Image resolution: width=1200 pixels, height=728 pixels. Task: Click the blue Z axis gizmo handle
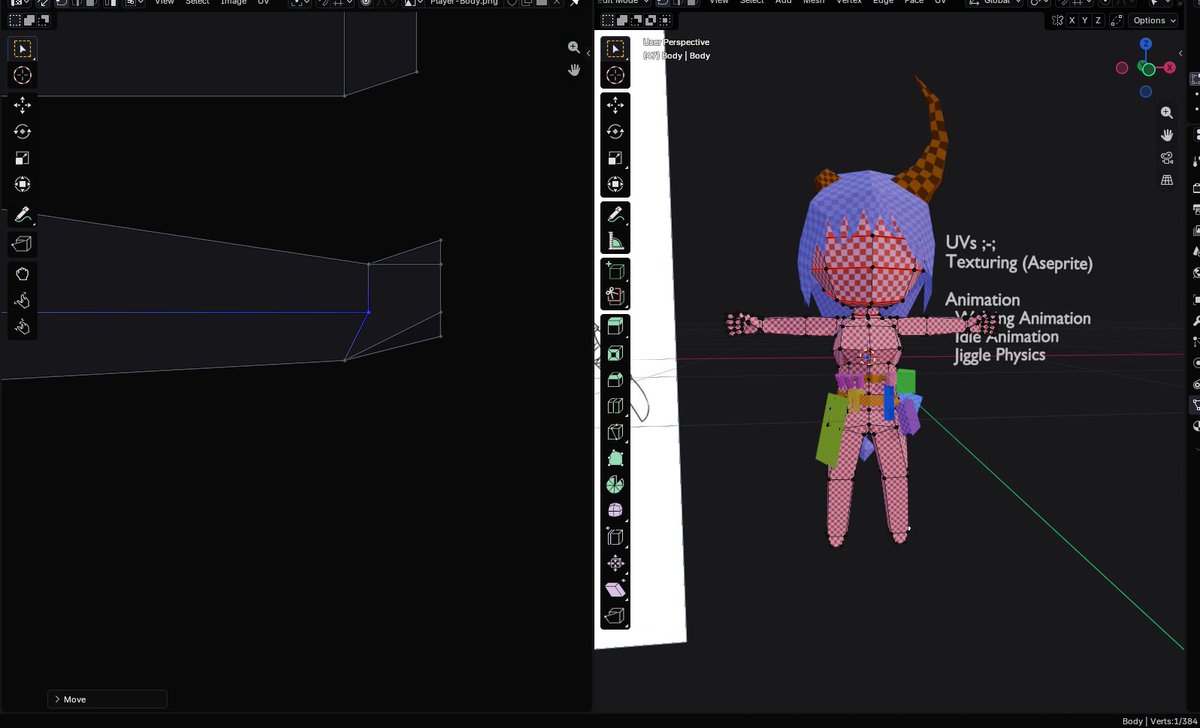pos(1146,44)
